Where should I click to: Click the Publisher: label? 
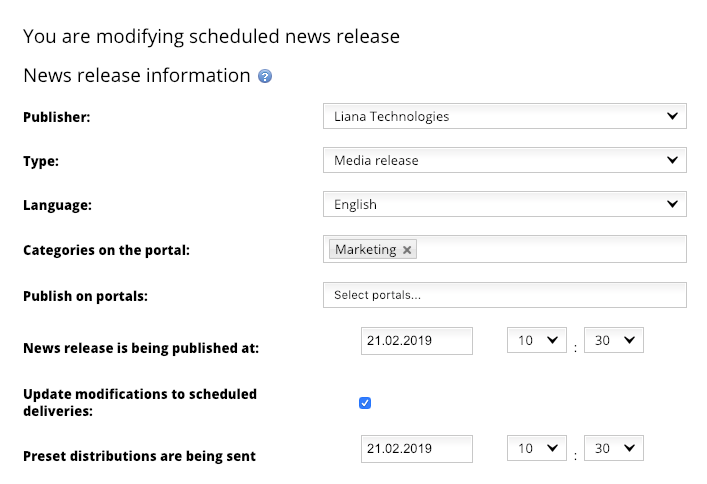(x=57, y=117)
